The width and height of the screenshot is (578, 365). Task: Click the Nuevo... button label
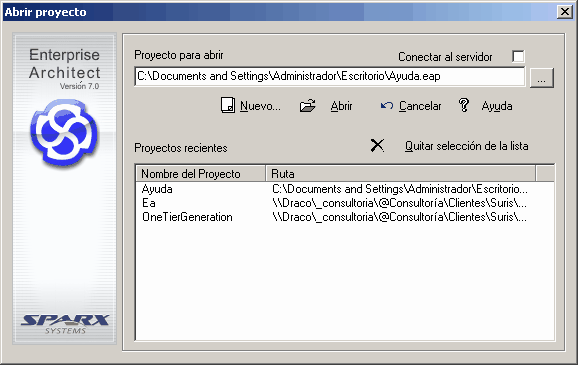(x=260, y=106)
